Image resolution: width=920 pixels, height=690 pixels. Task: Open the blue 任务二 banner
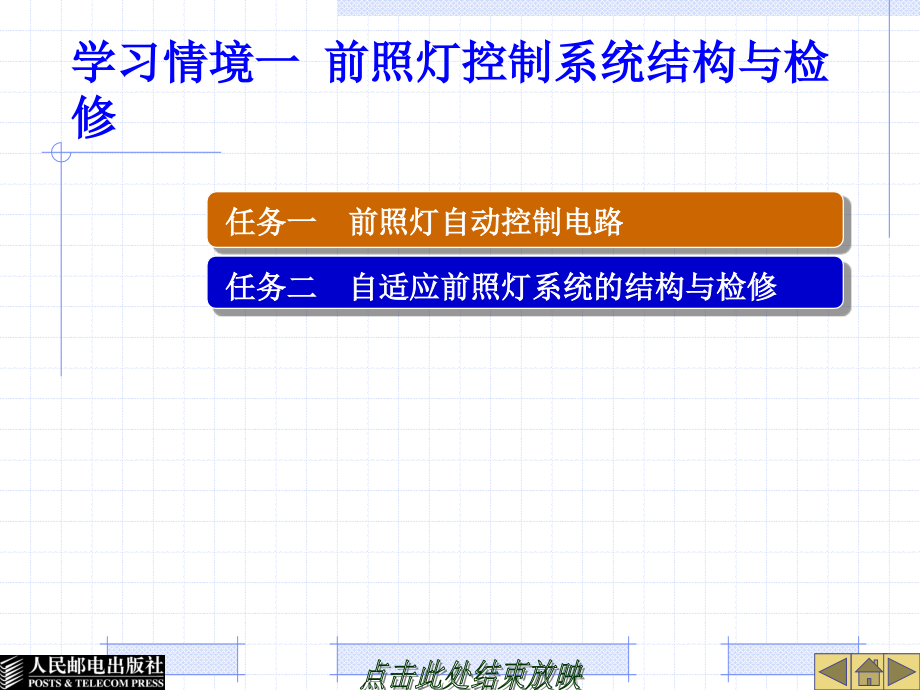(525, 281)
